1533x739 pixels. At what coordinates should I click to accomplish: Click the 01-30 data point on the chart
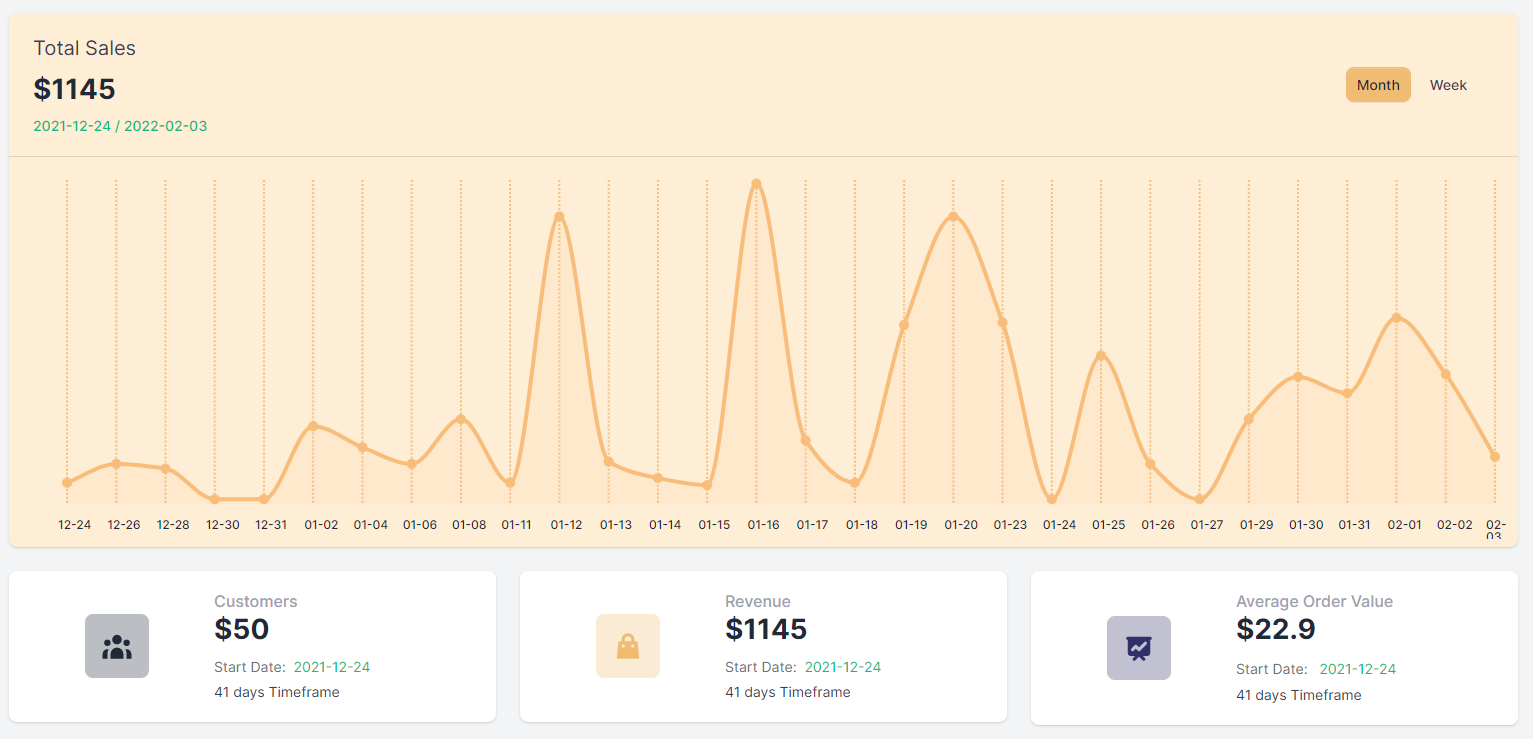1298,376
